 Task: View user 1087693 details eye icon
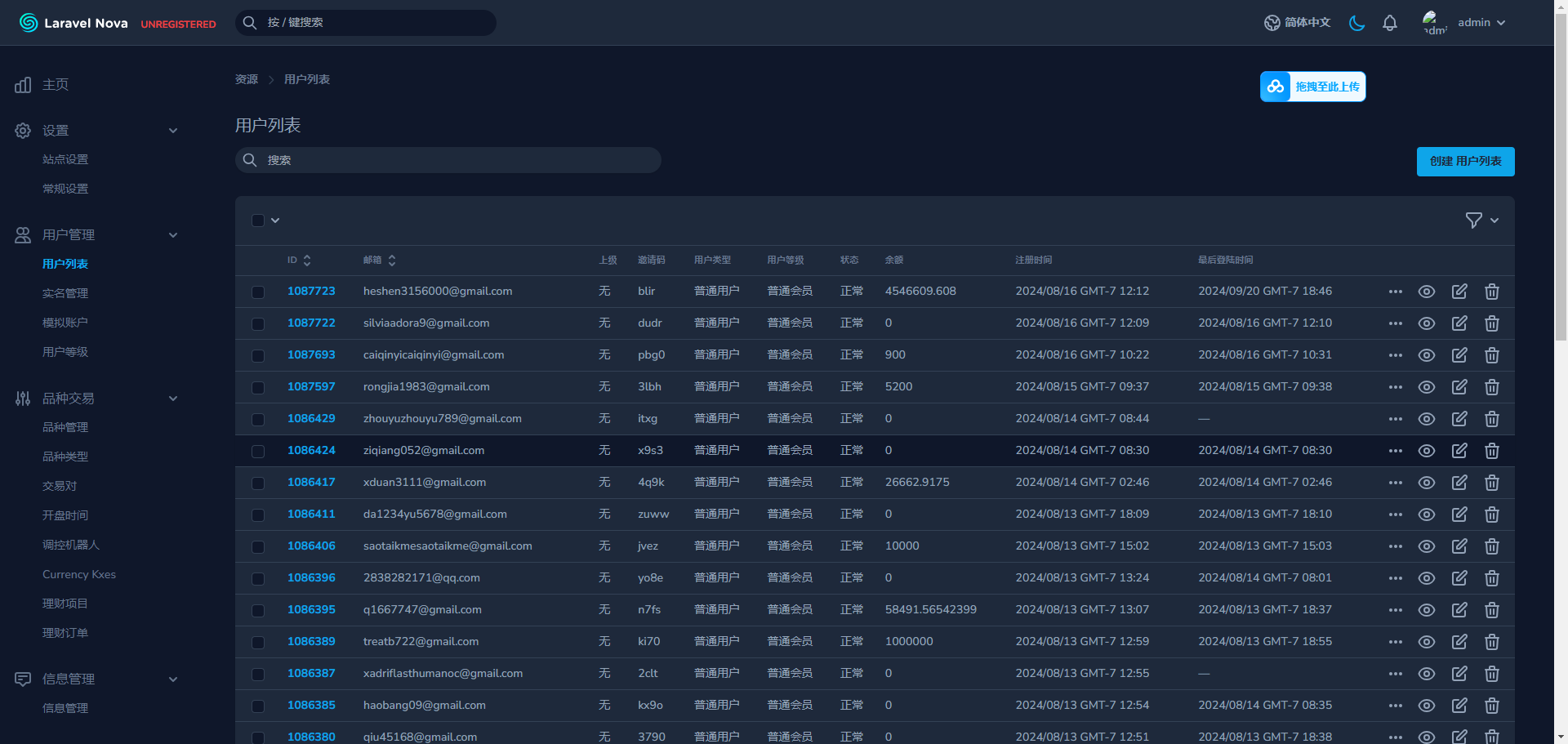click(1426, 355)
